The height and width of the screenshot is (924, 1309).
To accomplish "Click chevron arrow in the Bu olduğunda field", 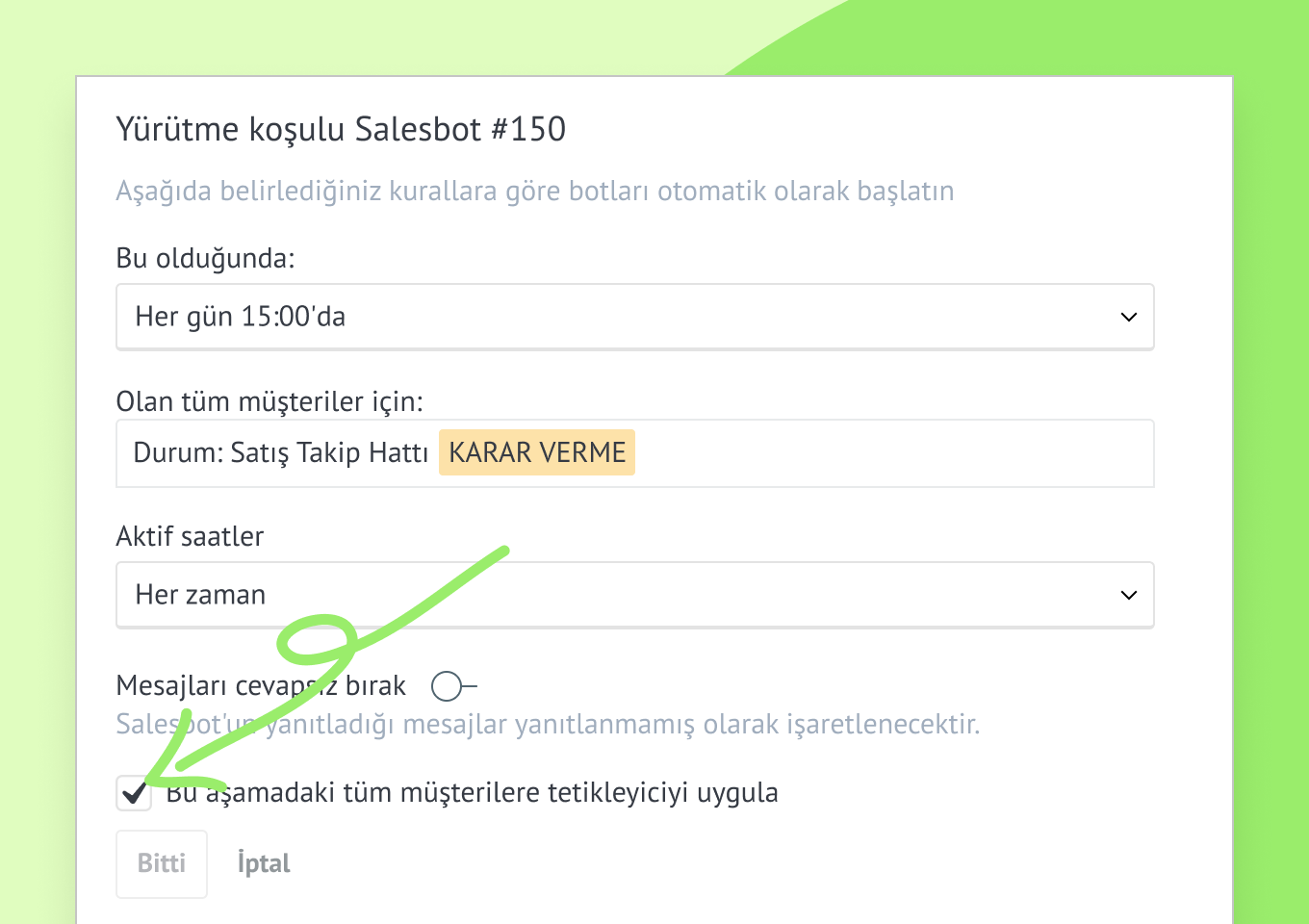I will (x=1129, y=317).
